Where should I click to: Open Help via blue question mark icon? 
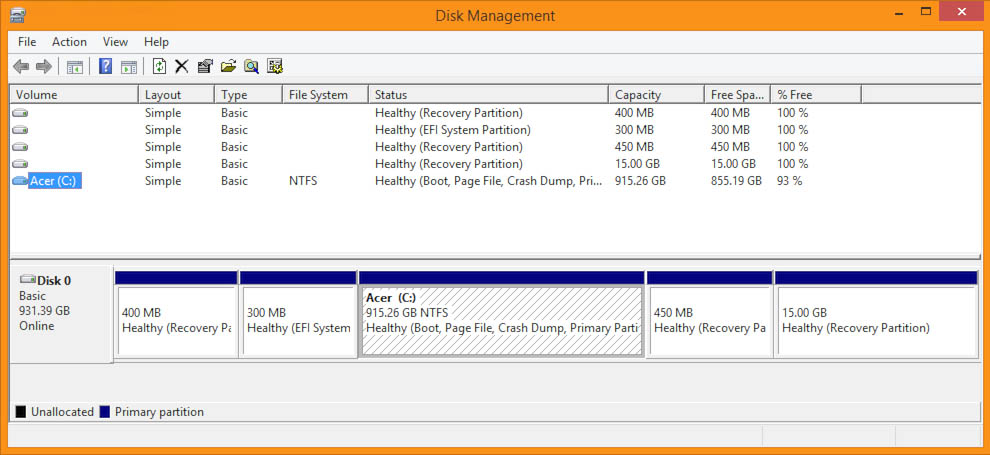coord(105,66)
